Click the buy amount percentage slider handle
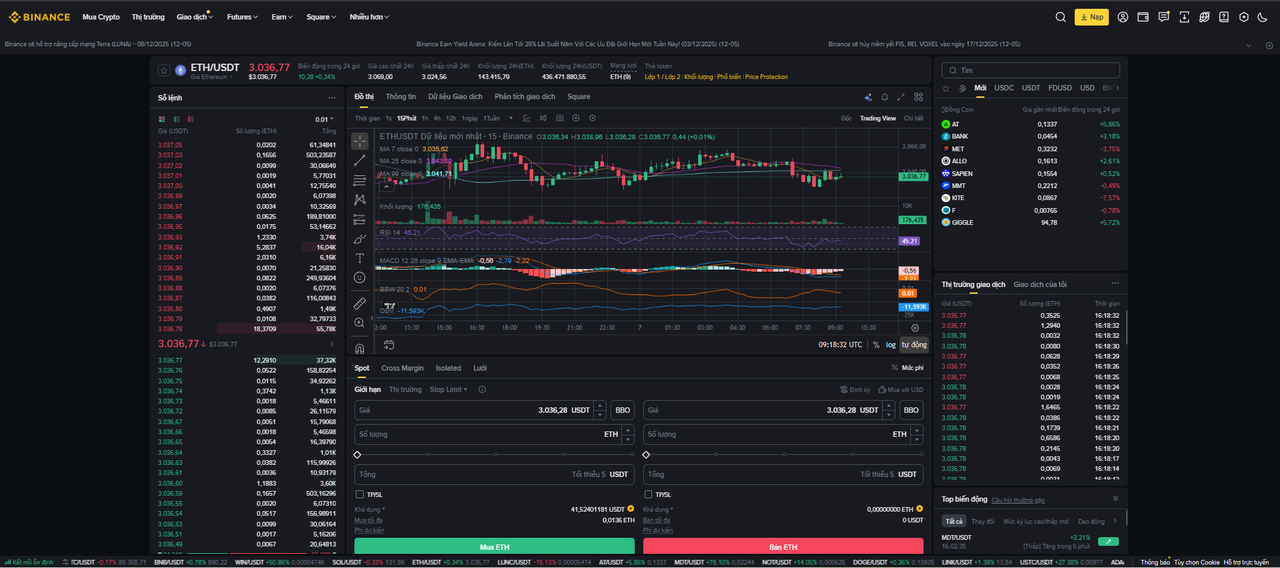The height and width of the screenshot is (568, 1280). click(x=357, y=455)
